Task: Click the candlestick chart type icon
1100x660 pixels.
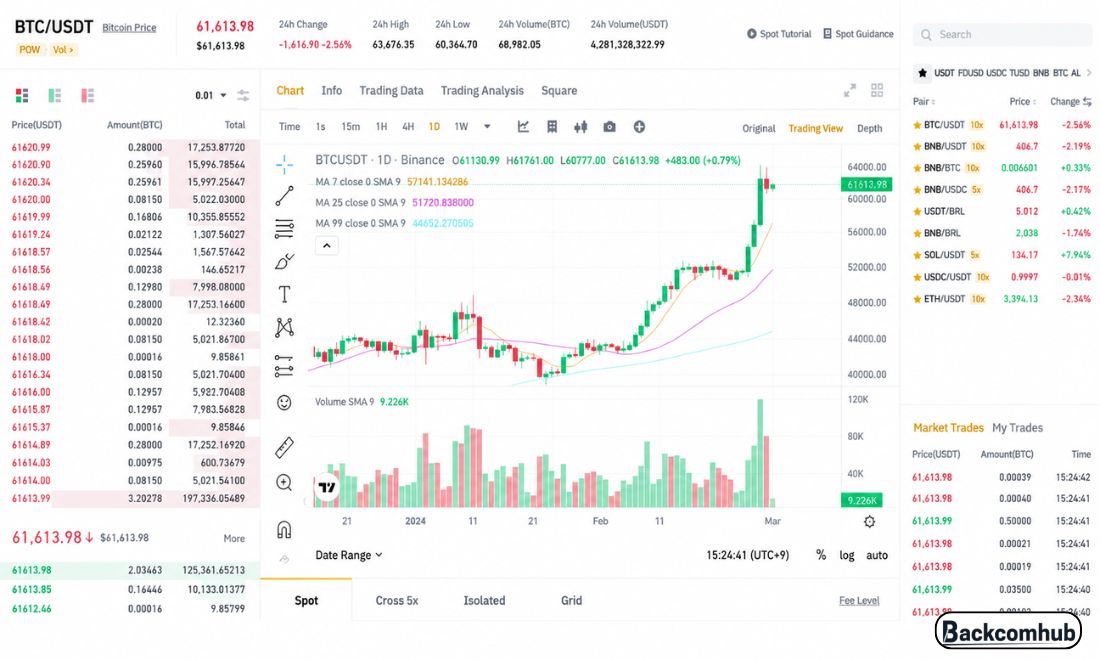Action: tap(580, 127)
